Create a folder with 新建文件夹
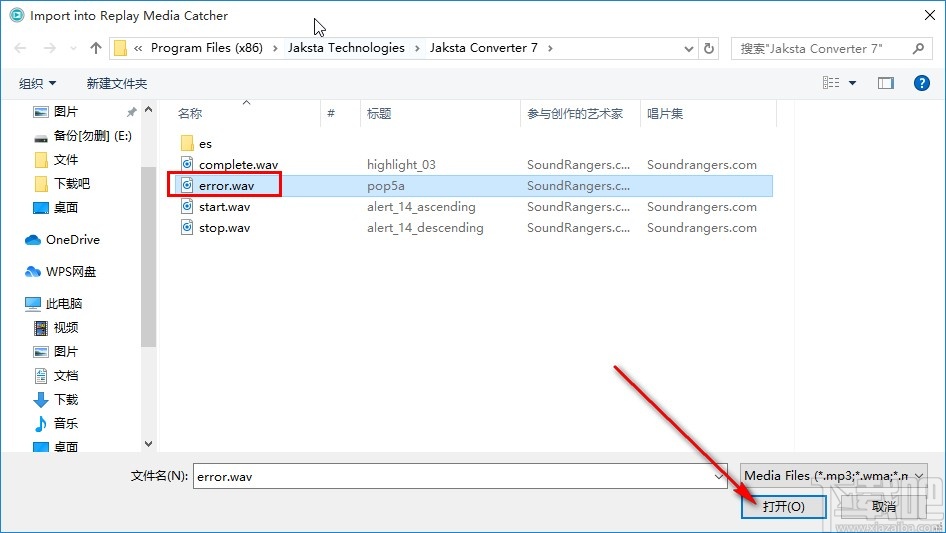The height and width of the screenshot is (533, 946). pos(116,83)
